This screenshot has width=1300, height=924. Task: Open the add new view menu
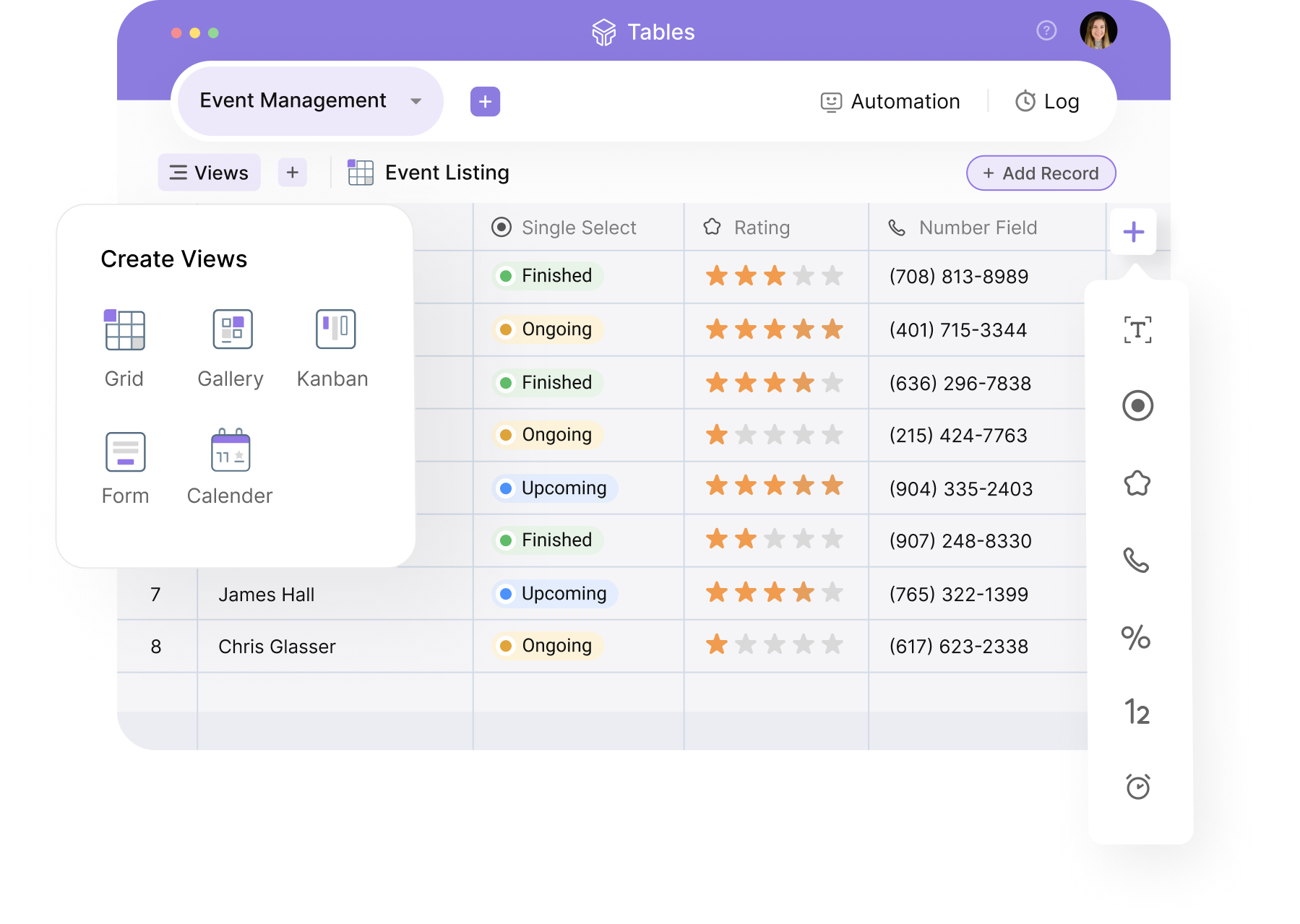[x=292, y=173]
